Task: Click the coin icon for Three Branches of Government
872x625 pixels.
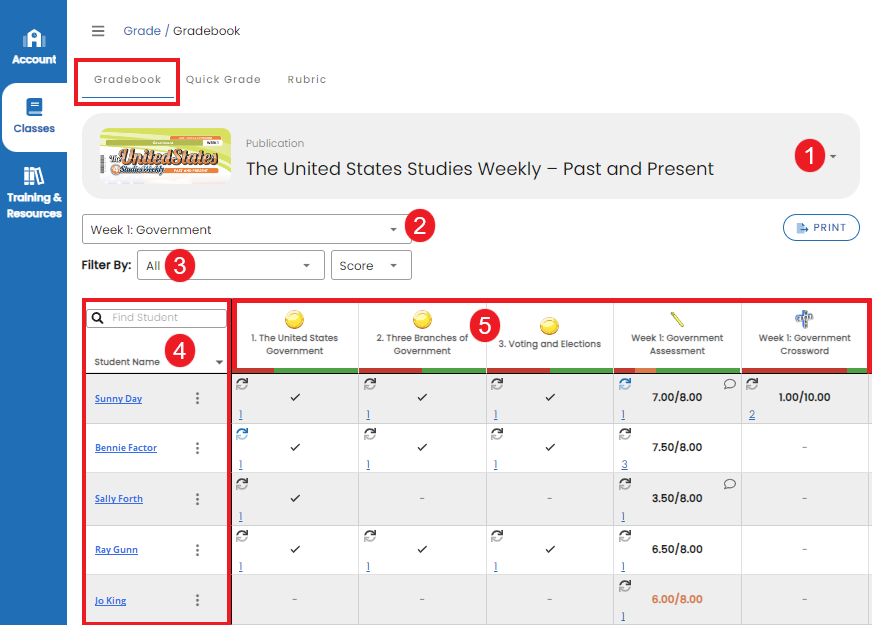Action: click(422, 320)
